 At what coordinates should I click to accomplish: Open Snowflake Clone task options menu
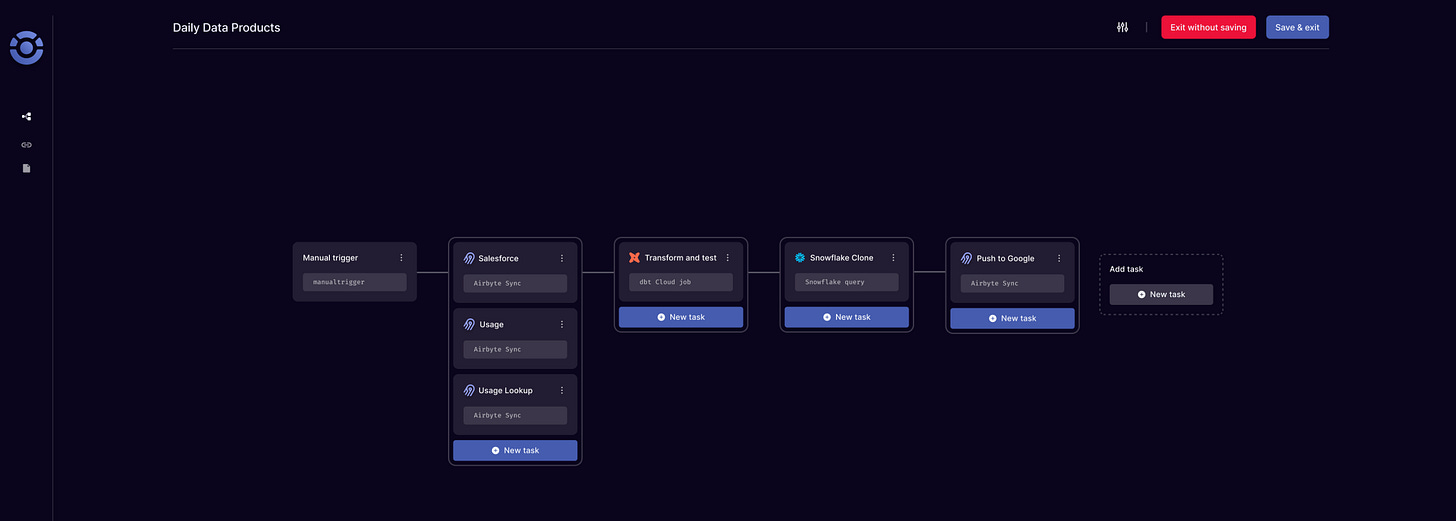[894, 257]
